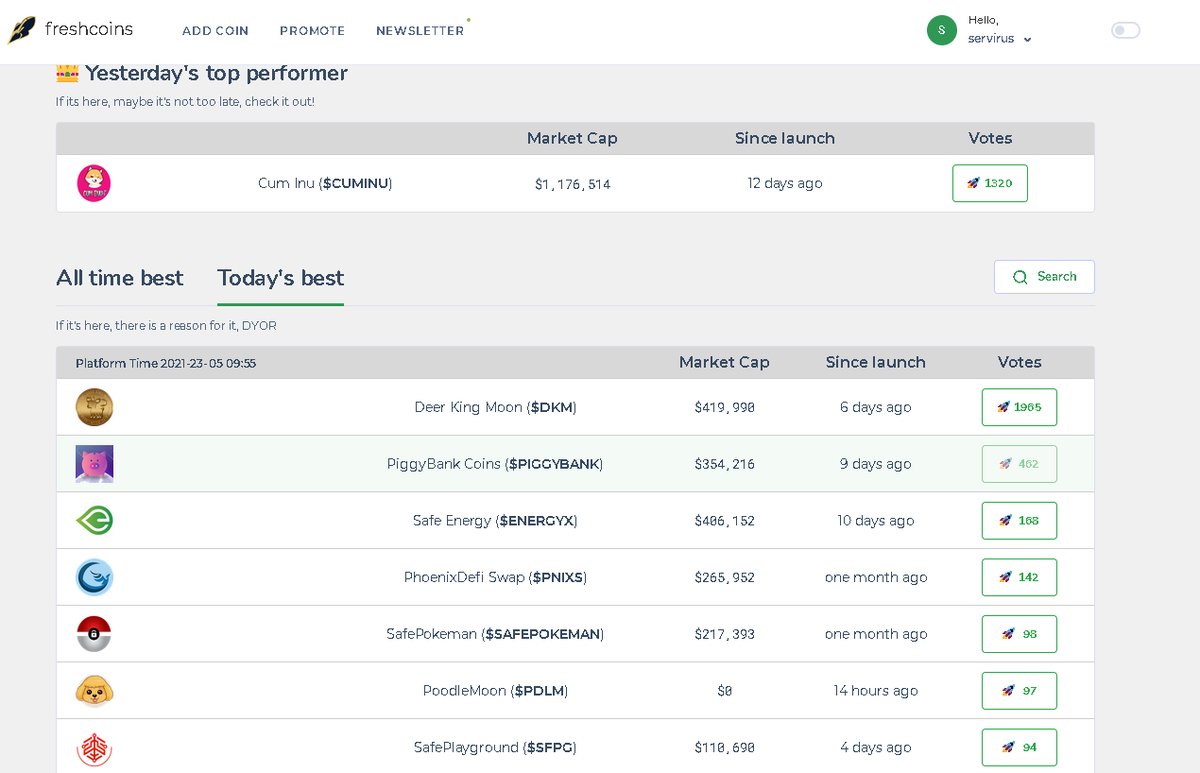
Task: Open PhoenixDefi Swap ($PNIXS) name
Action: (x=495, y=577)
